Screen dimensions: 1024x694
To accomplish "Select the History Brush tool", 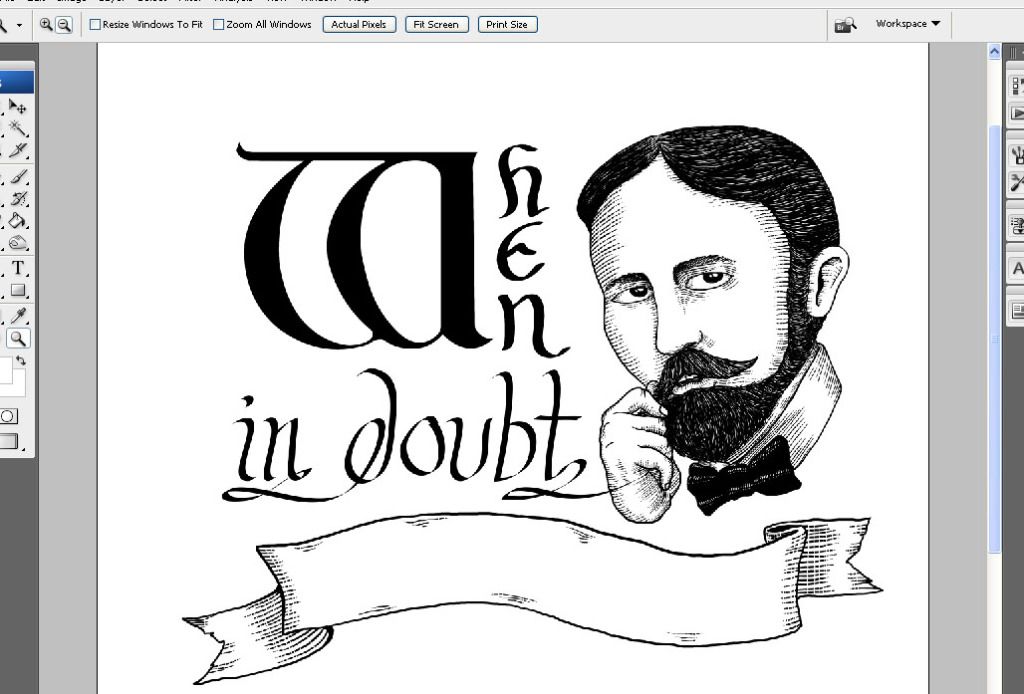I will point(18,199).
